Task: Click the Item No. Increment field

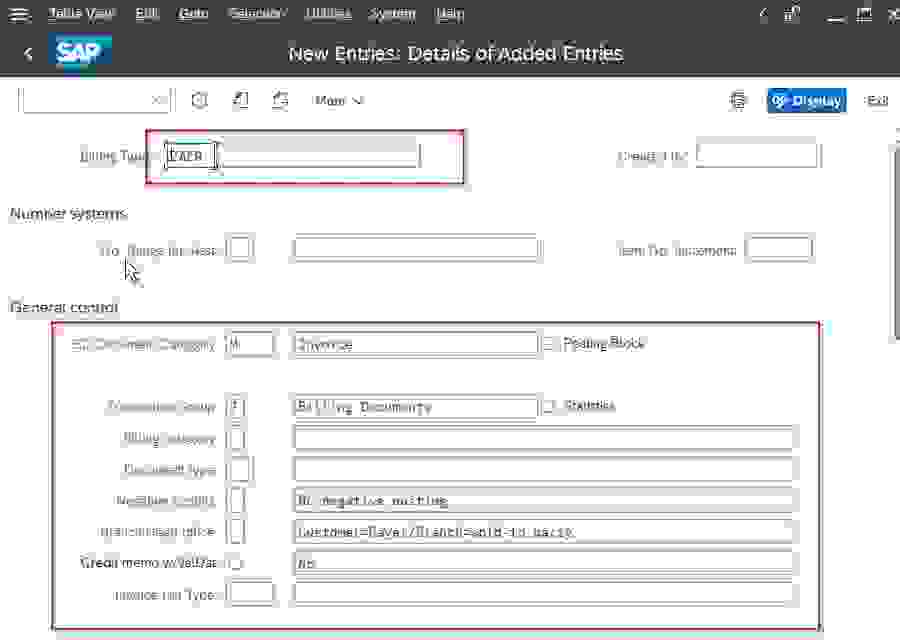Action: 779,249
